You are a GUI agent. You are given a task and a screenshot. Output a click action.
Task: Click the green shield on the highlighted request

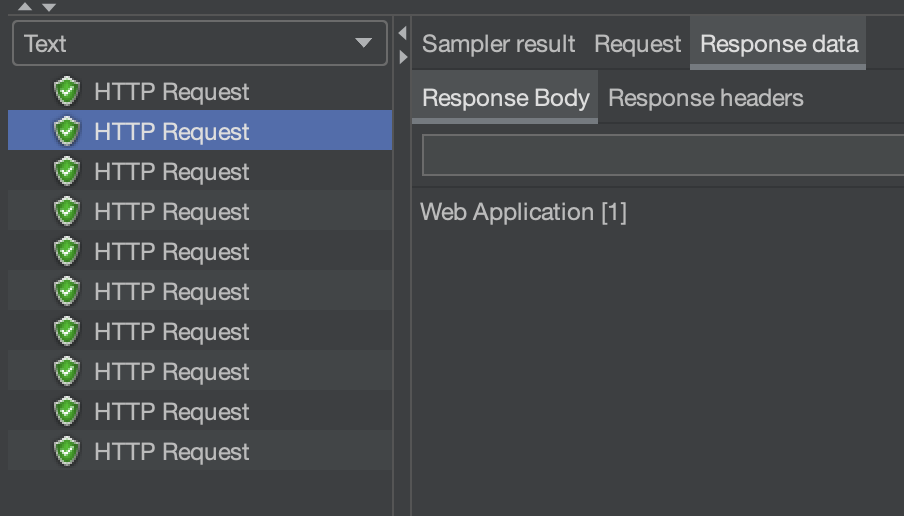(x=67, y=132)
